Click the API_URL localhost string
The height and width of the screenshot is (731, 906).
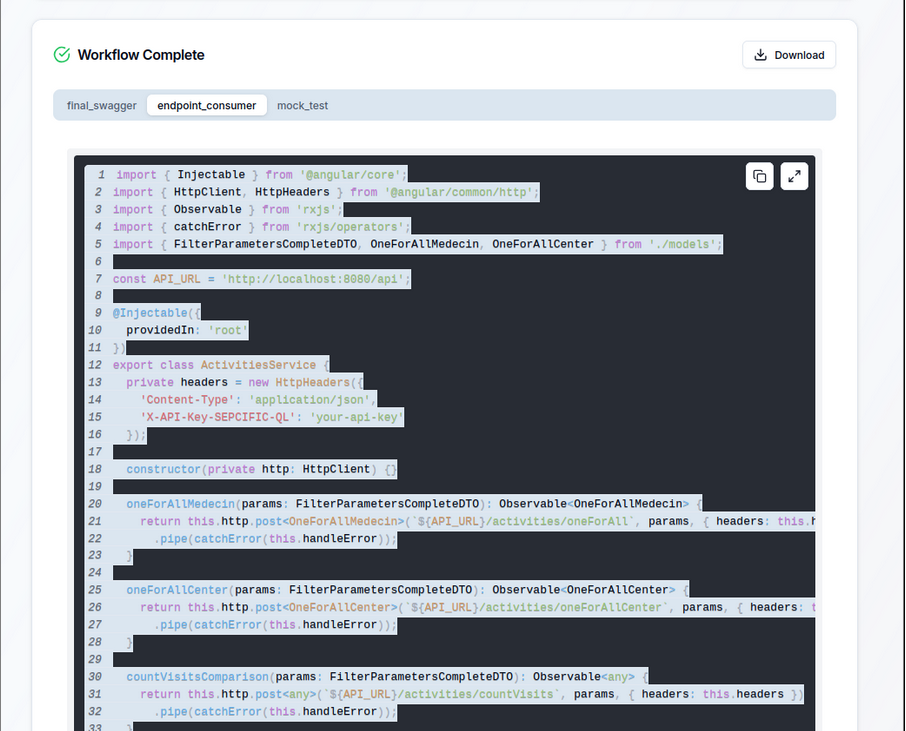tap(313, 279)
